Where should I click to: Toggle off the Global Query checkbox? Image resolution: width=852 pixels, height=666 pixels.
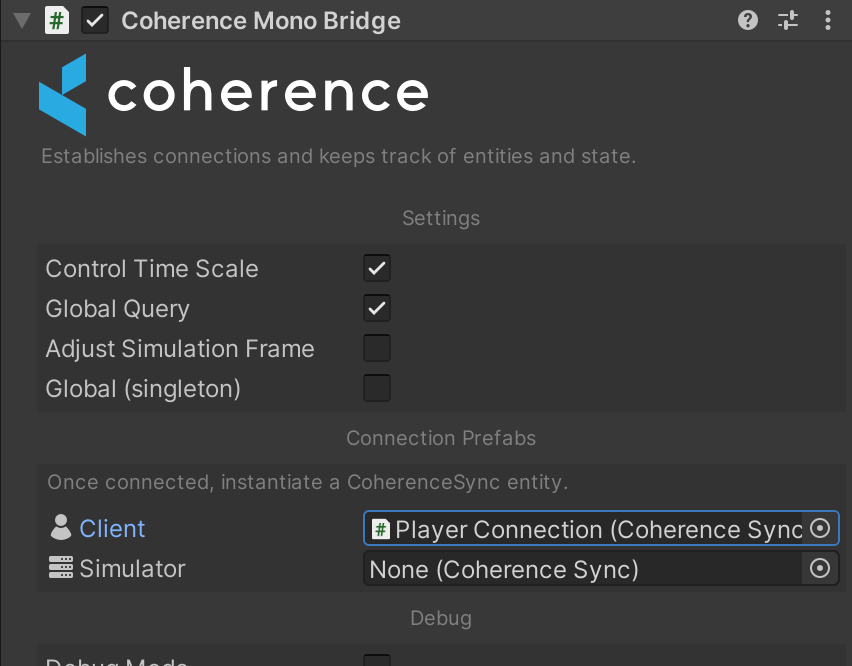tap(377, 308)
